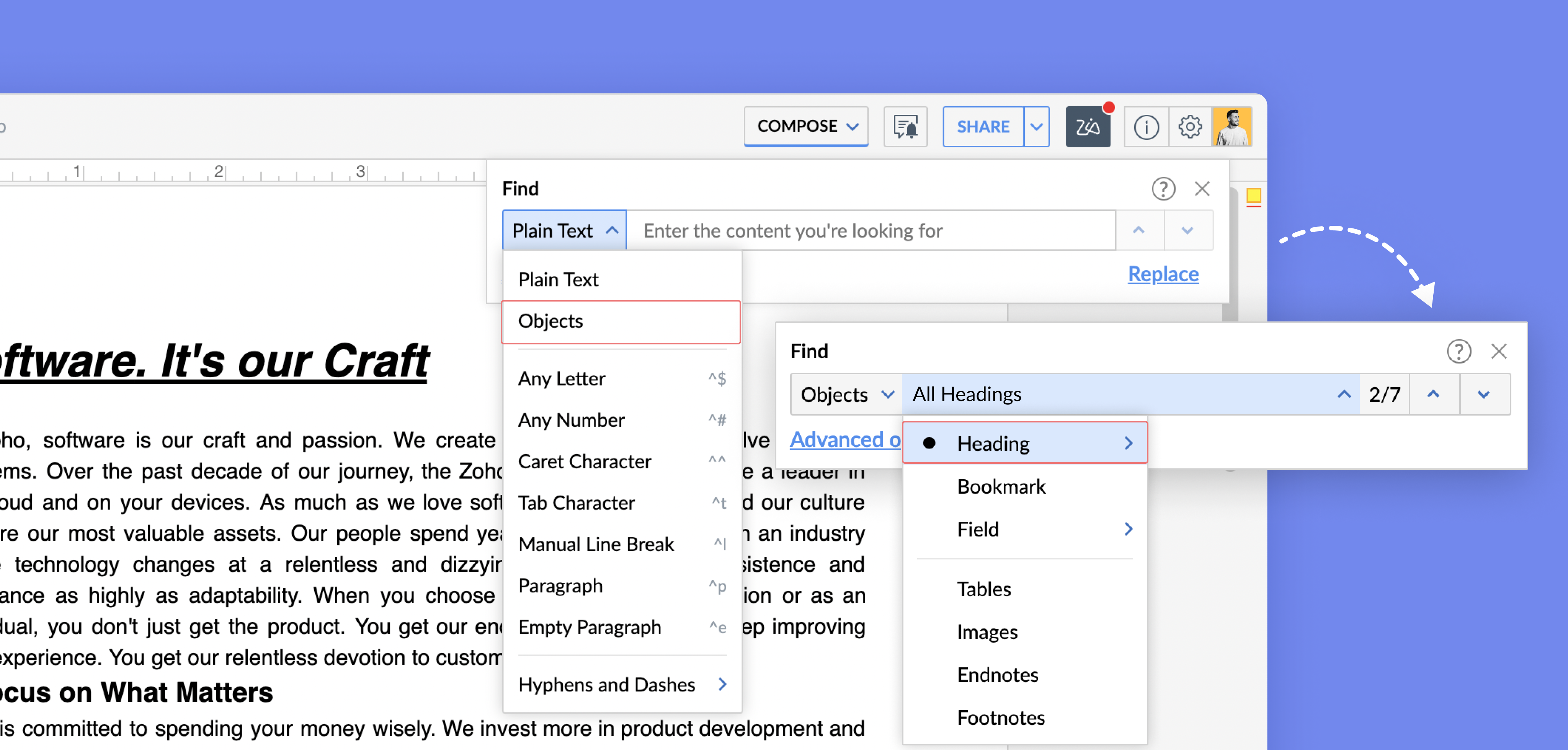Select Caret Character option
1568x750 pixels.
[622, 461]
